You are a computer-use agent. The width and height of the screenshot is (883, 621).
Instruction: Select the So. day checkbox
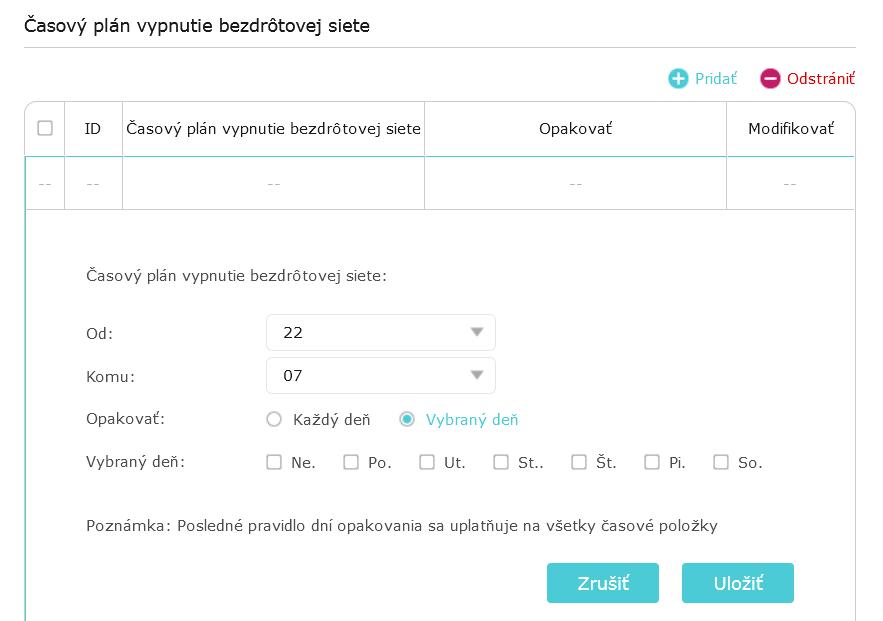click(721, 462)
